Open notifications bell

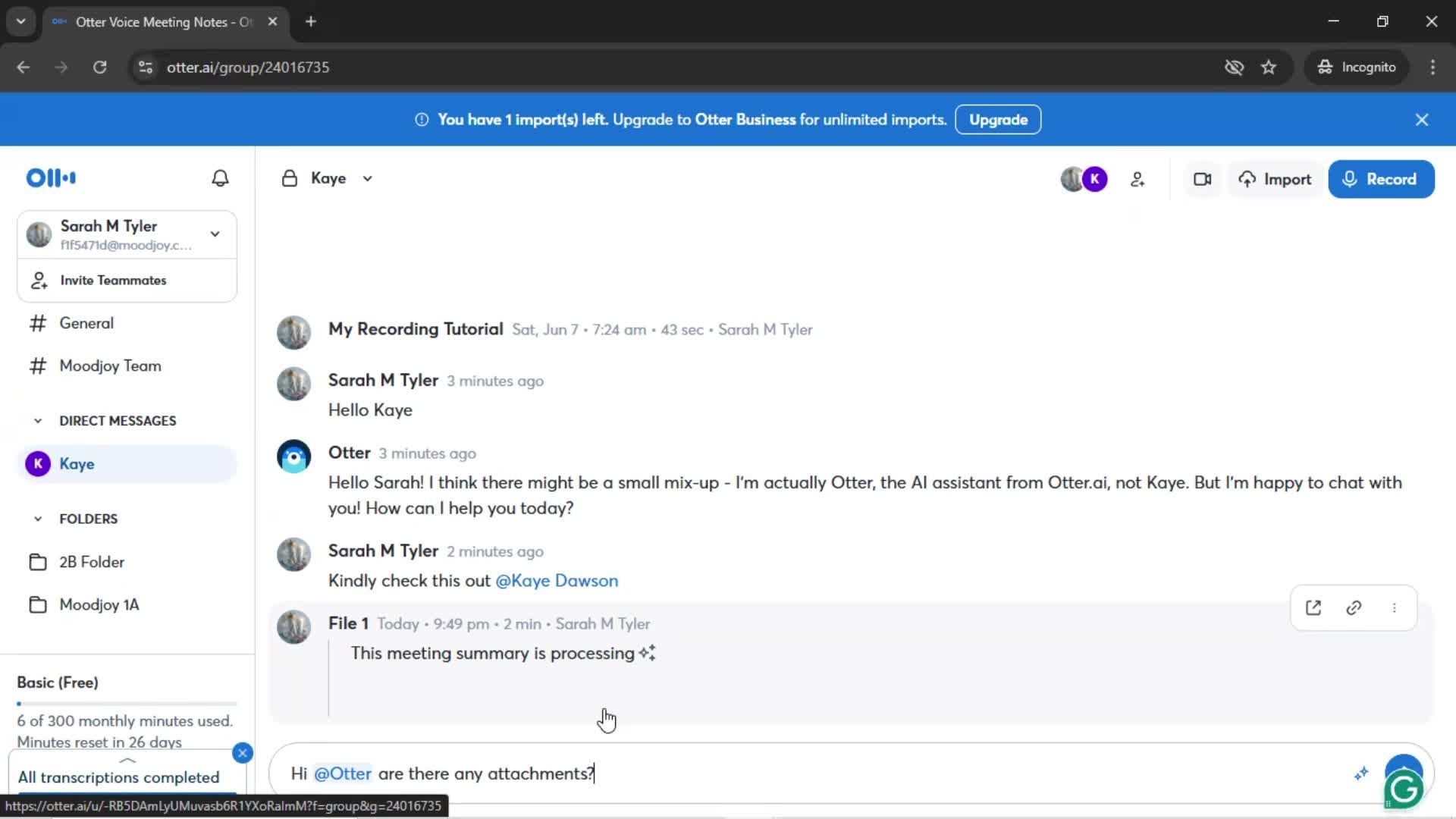pyautogui.click(x=220, y=178)
